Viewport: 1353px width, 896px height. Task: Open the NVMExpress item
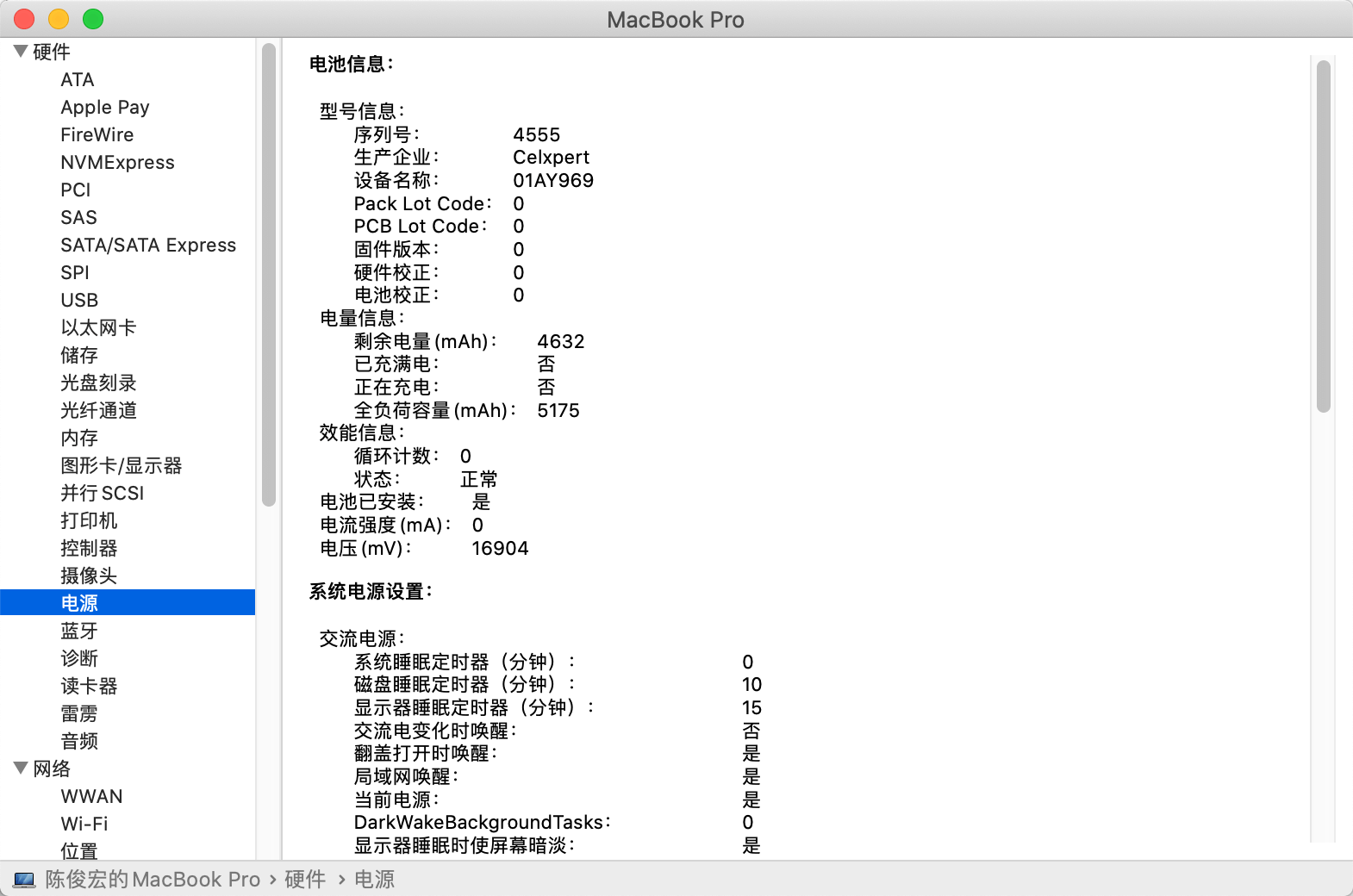(117, 162)
